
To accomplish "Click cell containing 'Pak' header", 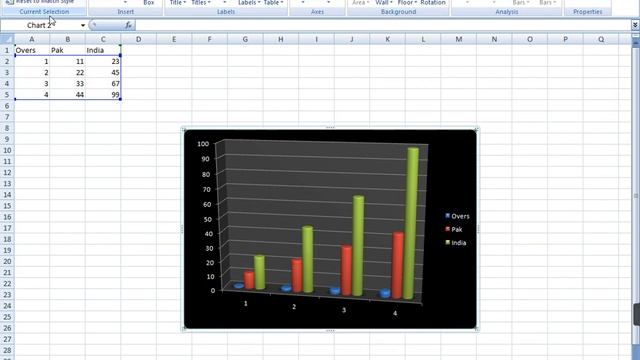I will [67, 50].
